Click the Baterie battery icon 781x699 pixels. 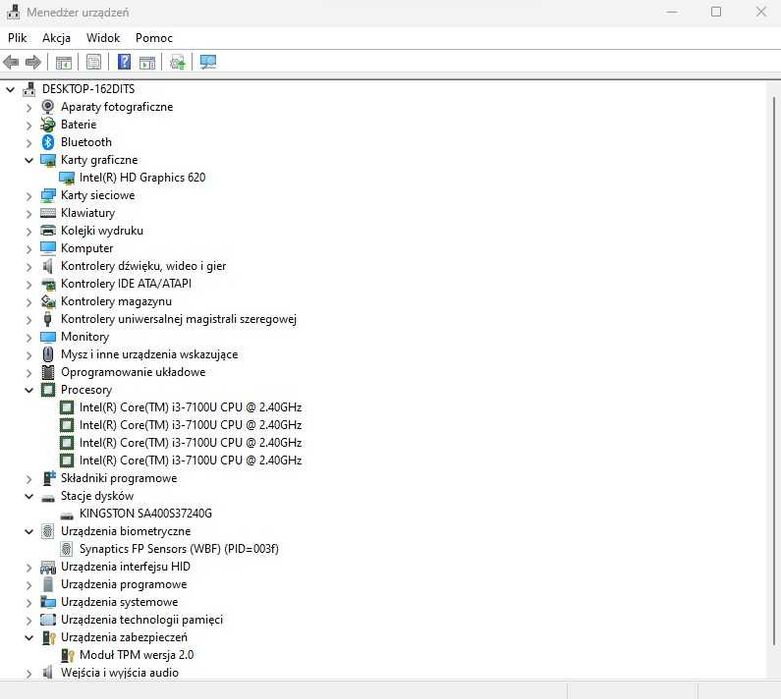pos(48,125)
